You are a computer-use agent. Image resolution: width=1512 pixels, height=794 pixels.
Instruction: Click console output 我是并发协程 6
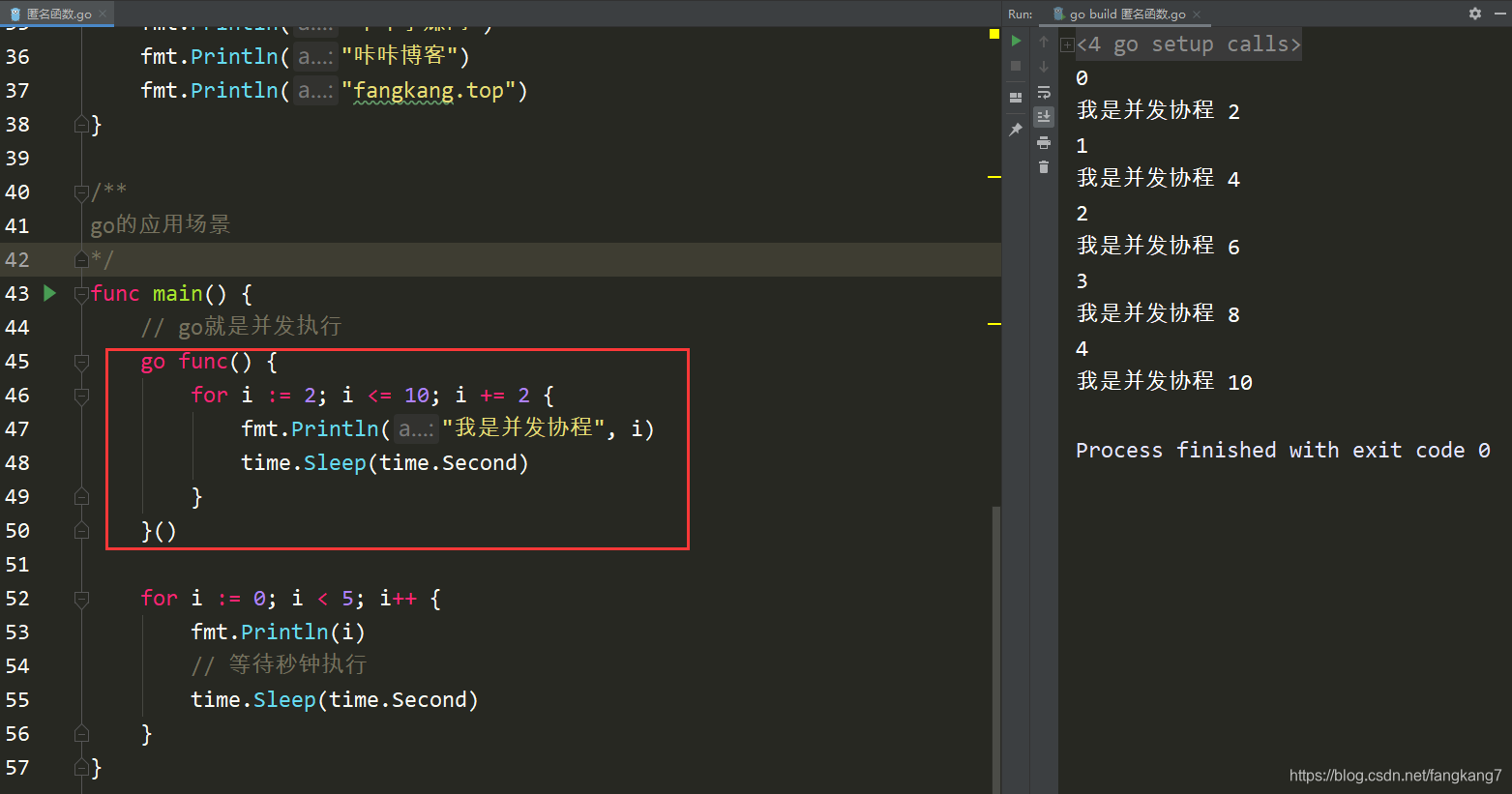[x=1158, y=247]
